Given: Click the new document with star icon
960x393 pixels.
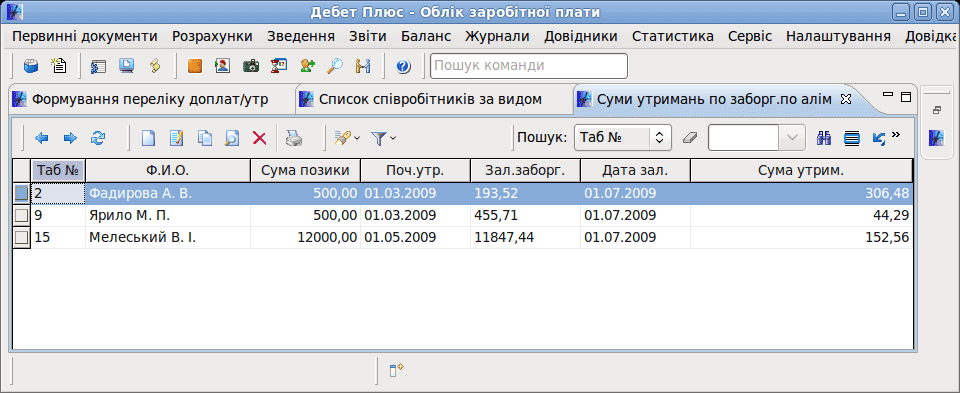Looking at the screenshot, I should [59, 66].
